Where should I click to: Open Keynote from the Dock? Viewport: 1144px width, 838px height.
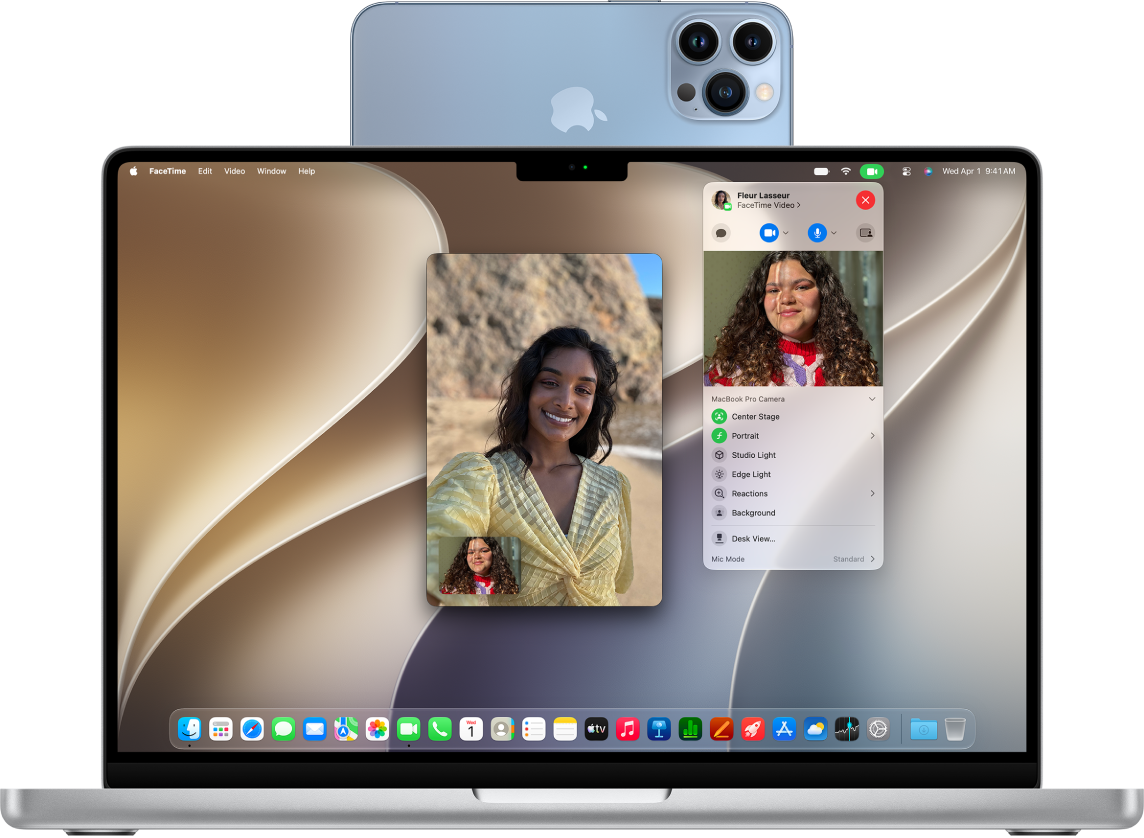(x=659, y=729)
